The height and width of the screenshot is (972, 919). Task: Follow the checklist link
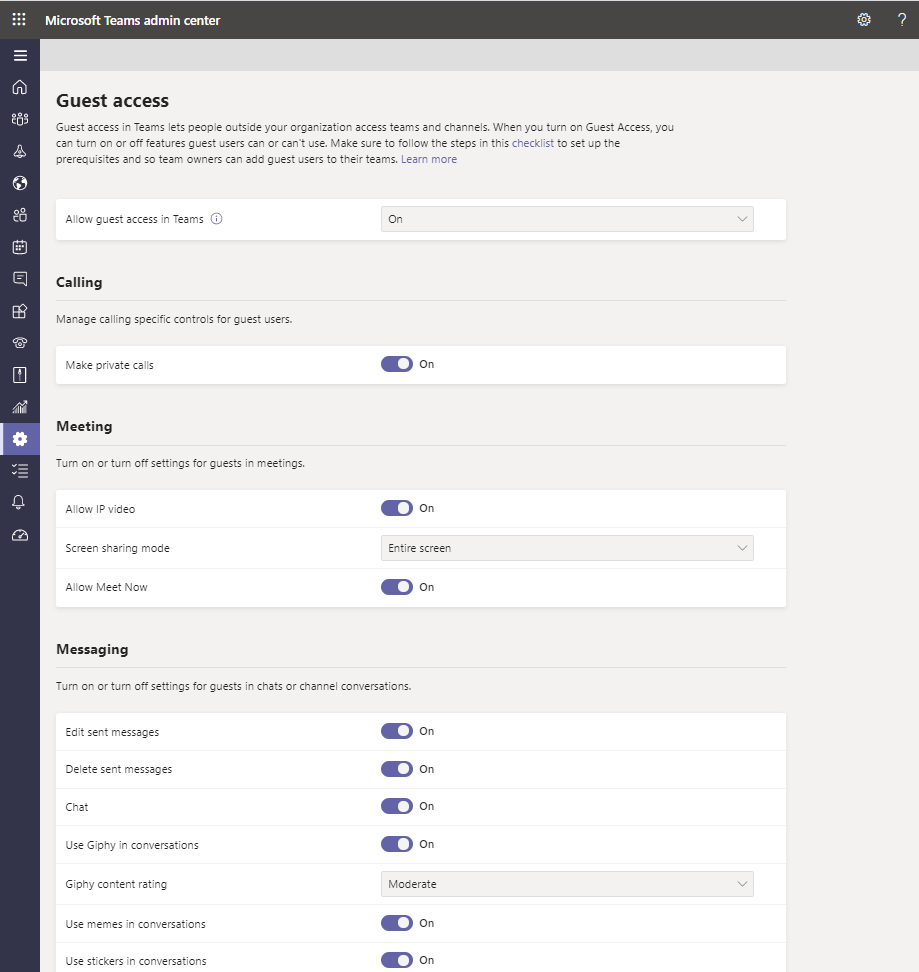coord(533,143)
